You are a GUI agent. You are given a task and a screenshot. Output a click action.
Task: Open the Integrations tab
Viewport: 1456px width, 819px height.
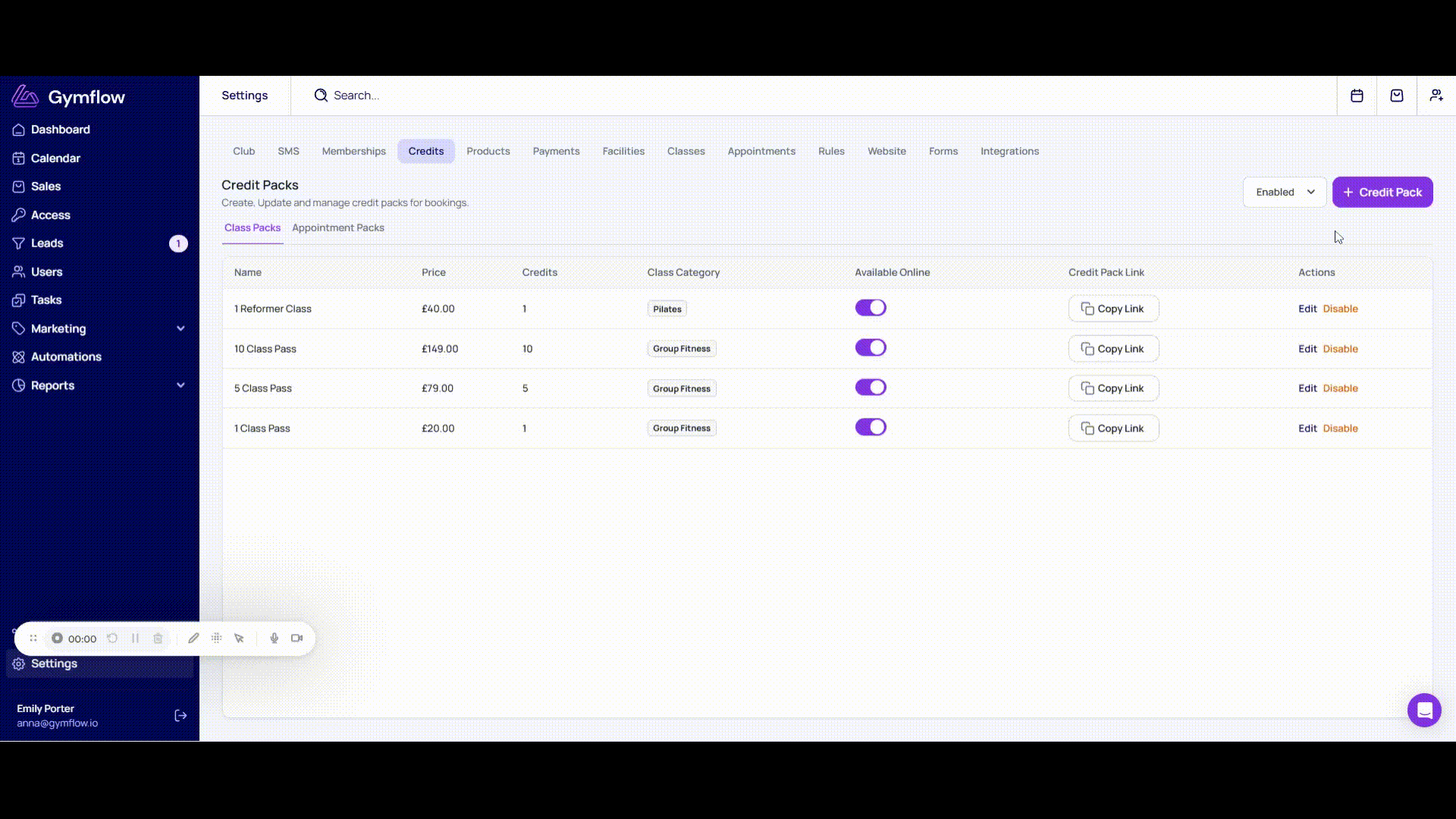coord(1009,152)
